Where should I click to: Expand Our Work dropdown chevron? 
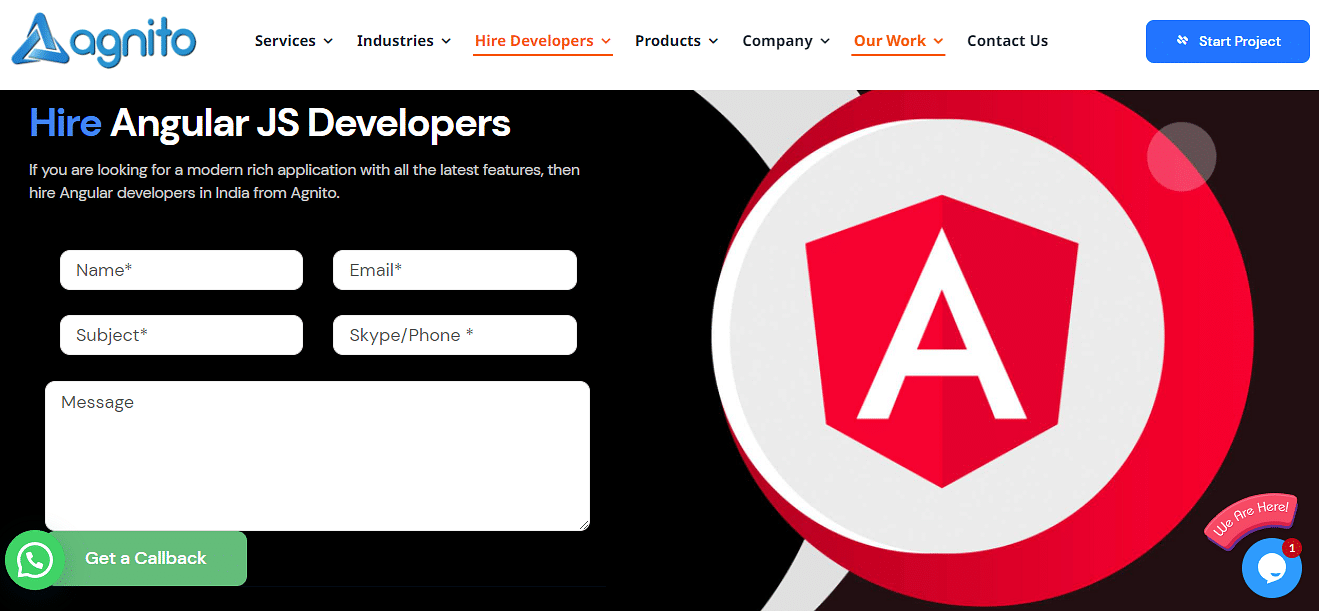coord(938,42)
